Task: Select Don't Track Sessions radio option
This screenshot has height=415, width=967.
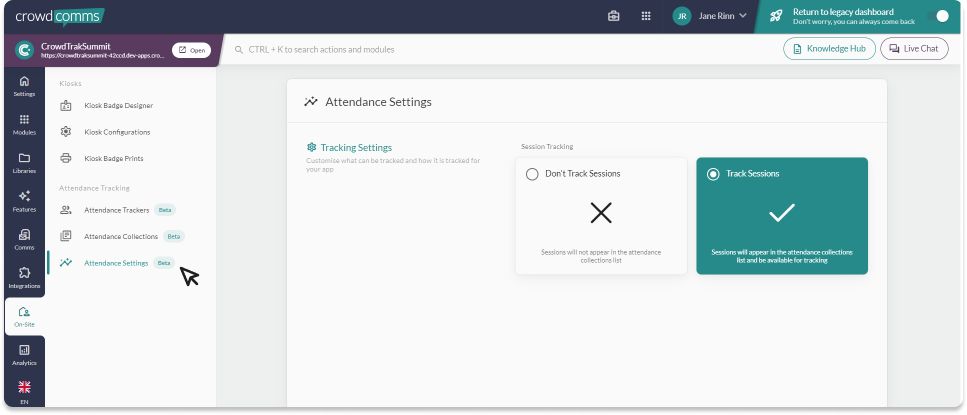Action: tap(532, 174)
